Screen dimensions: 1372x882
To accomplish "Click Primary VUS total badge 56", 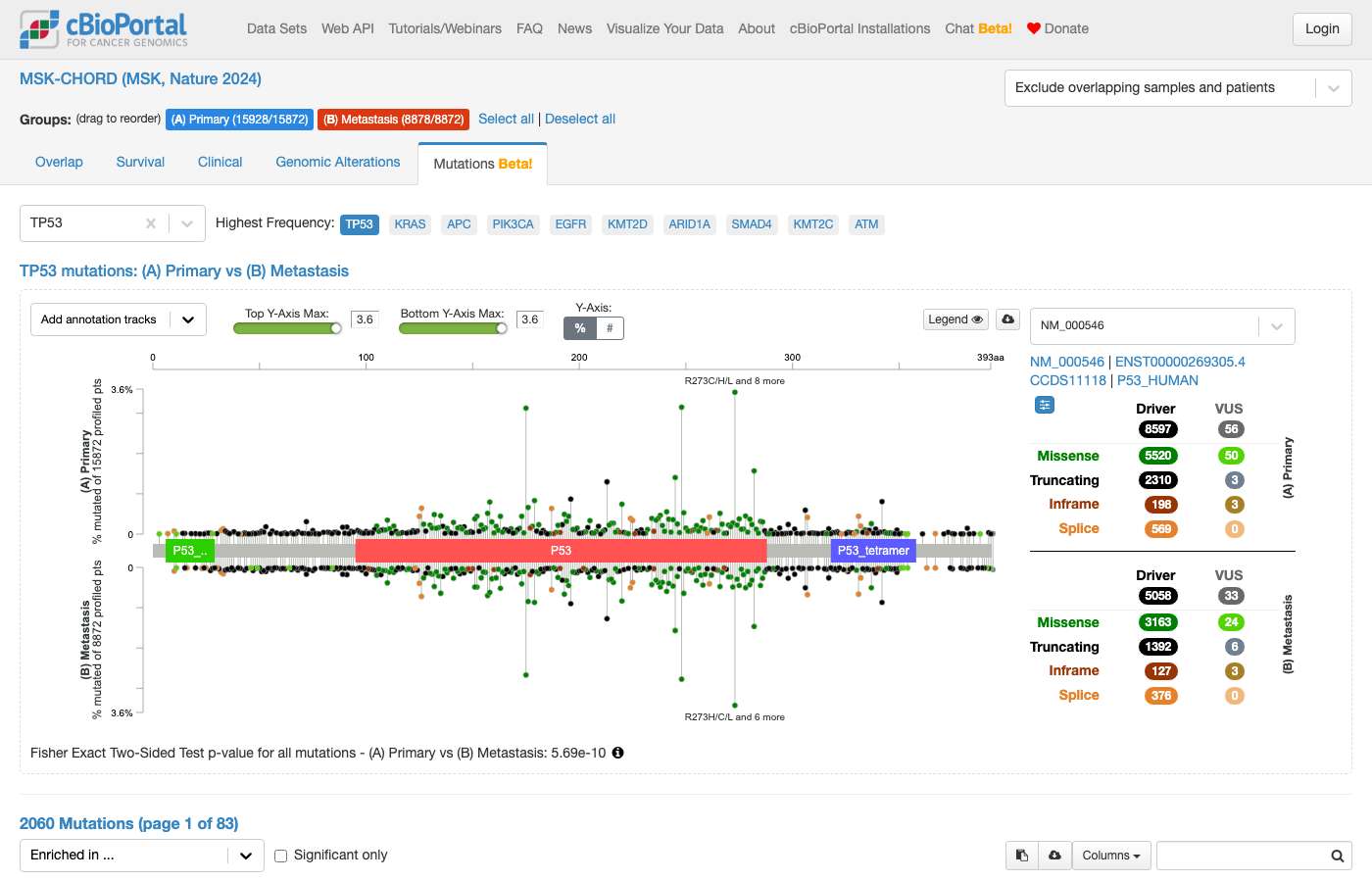I will (1231, 429).
